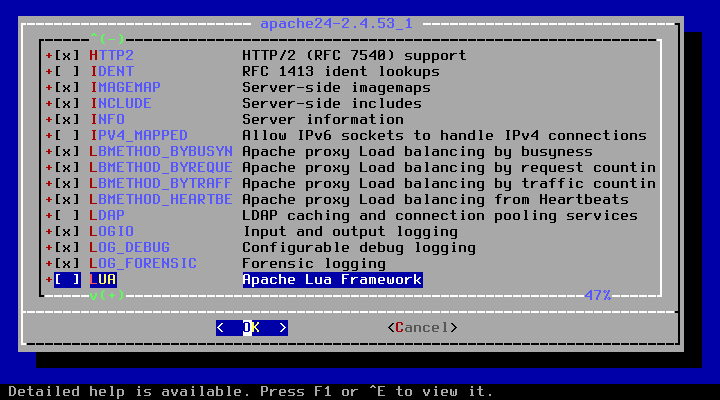Toggle the LBMETHOD_BYREQUE checkbox
Image resolution: width=720 pixels, height=400 pixels.
click(67, 168)
